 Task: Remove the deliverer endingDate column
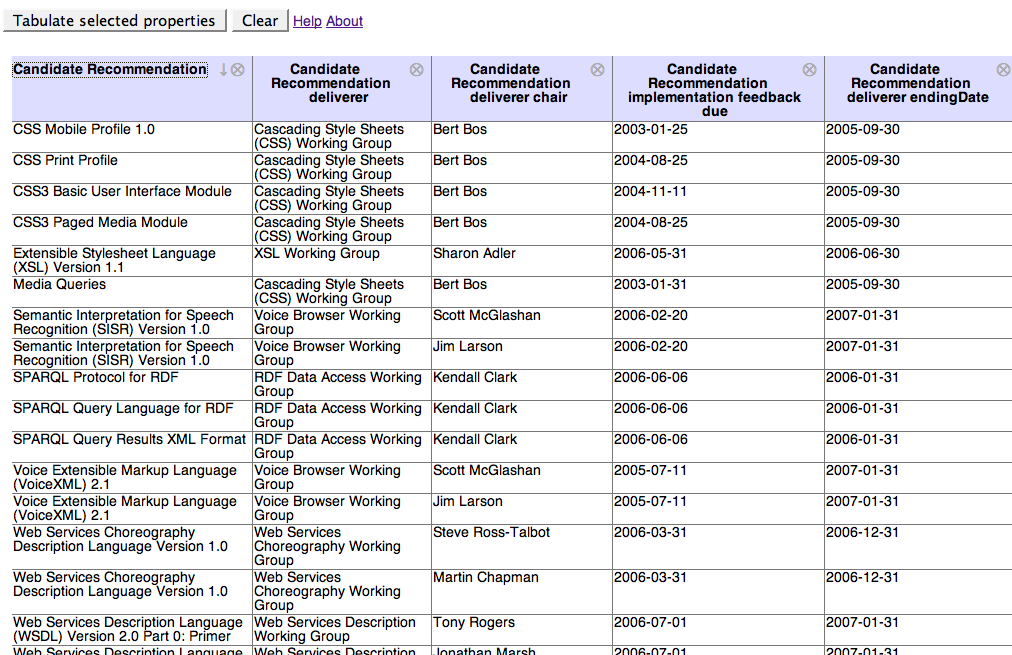[x=1003, y=70]
